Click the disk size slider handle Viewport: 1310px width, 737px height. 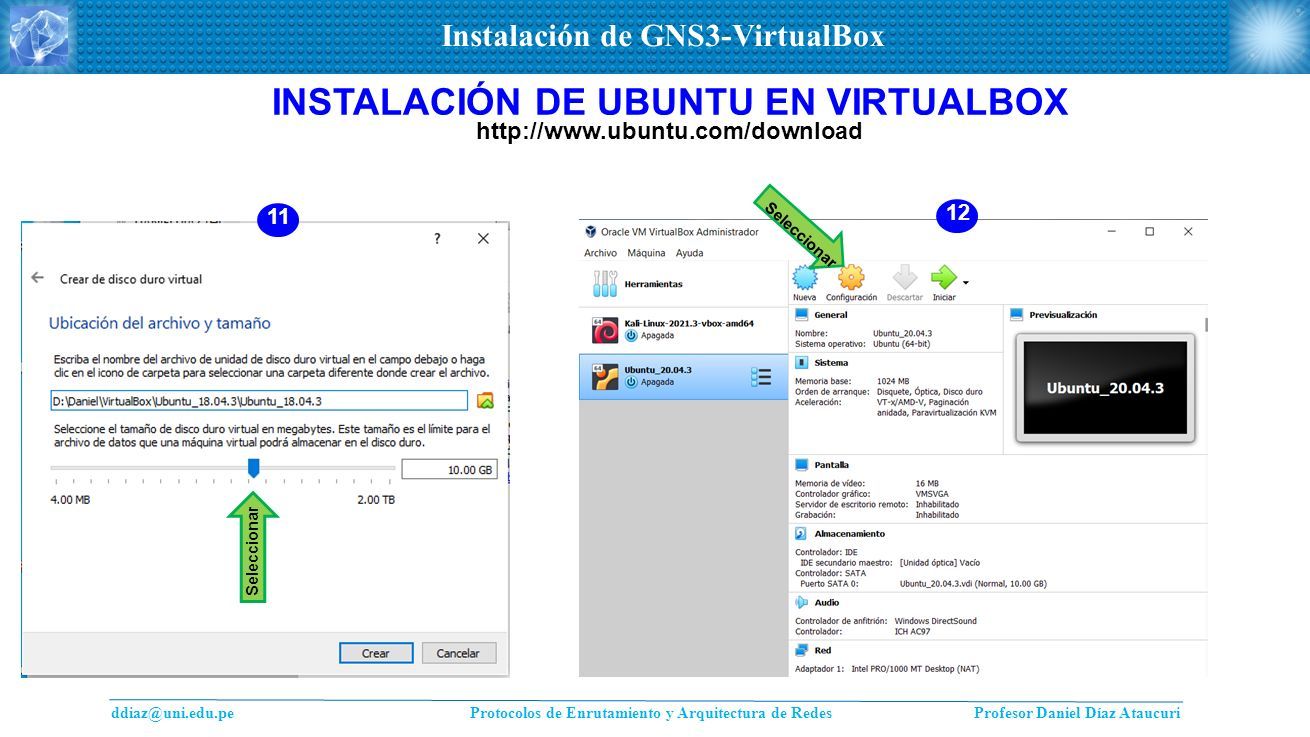pos(253,468)
